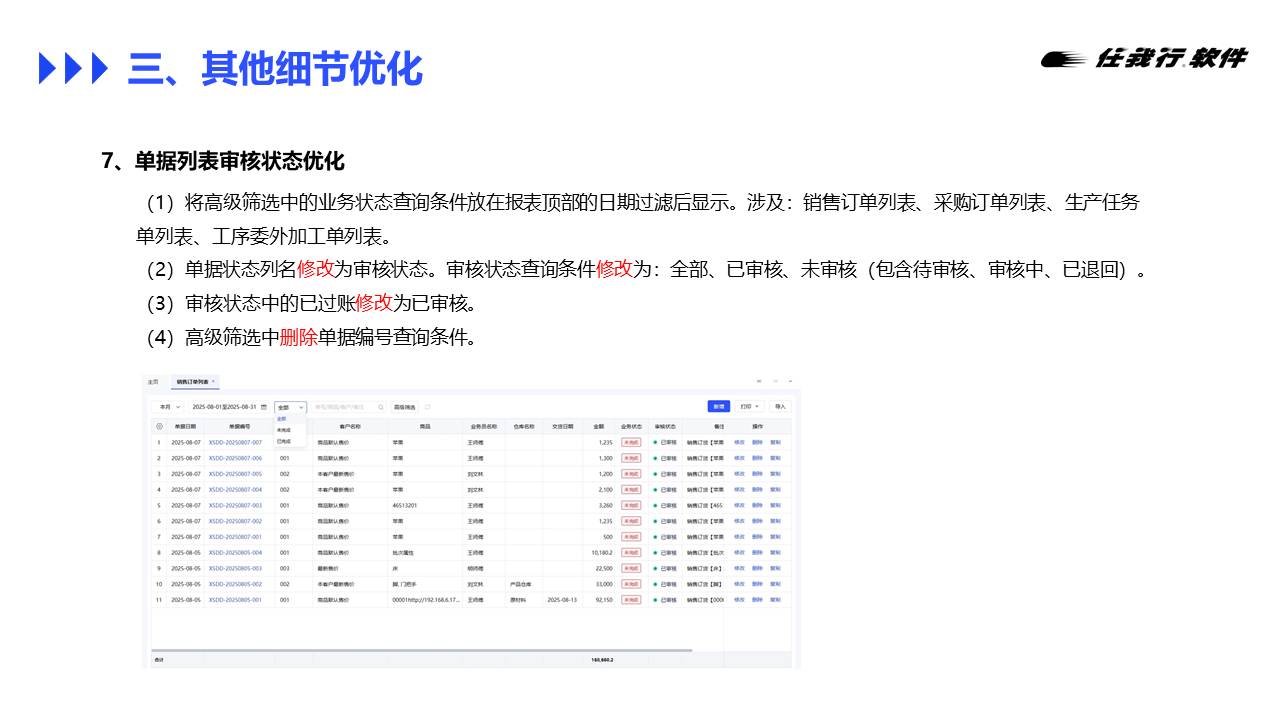Viewport: 1280px width, 720px height.
Task: Click the table horizontal scrollbar
Action: pos(420,650)
